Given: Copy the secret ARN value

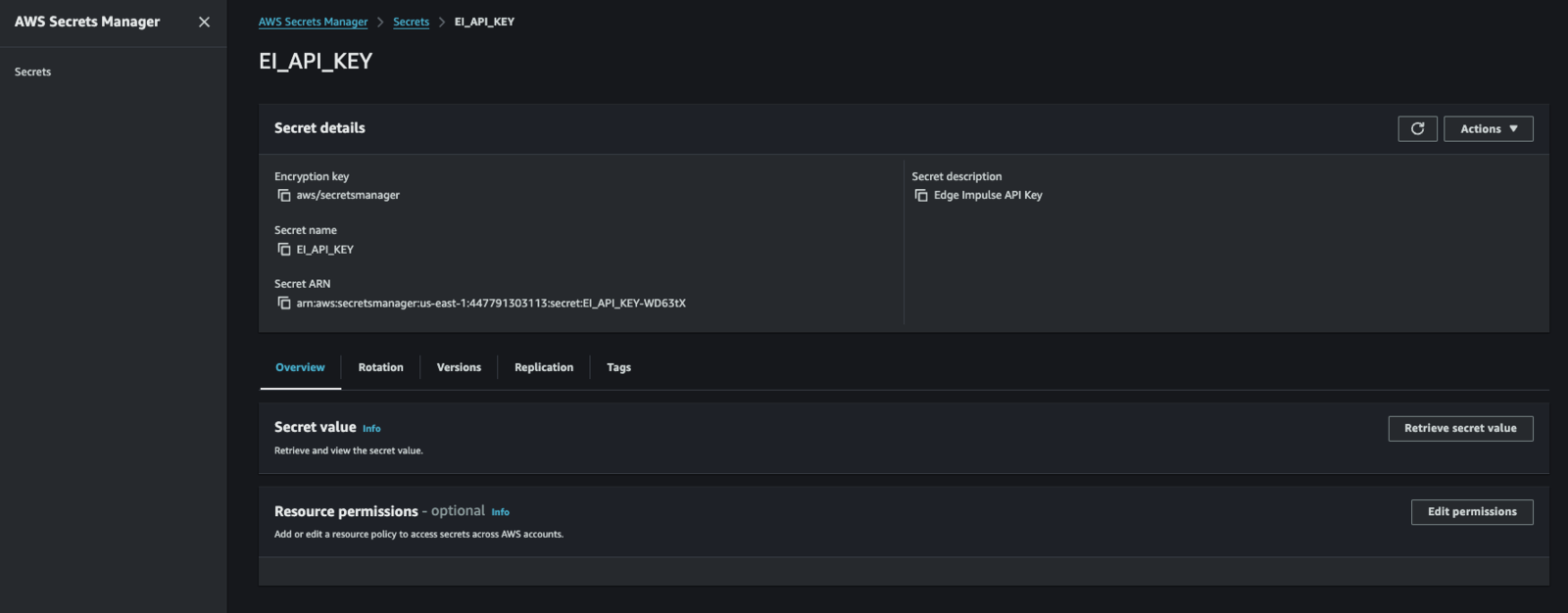Looking at the screenshot, I should tap(284, 304).
